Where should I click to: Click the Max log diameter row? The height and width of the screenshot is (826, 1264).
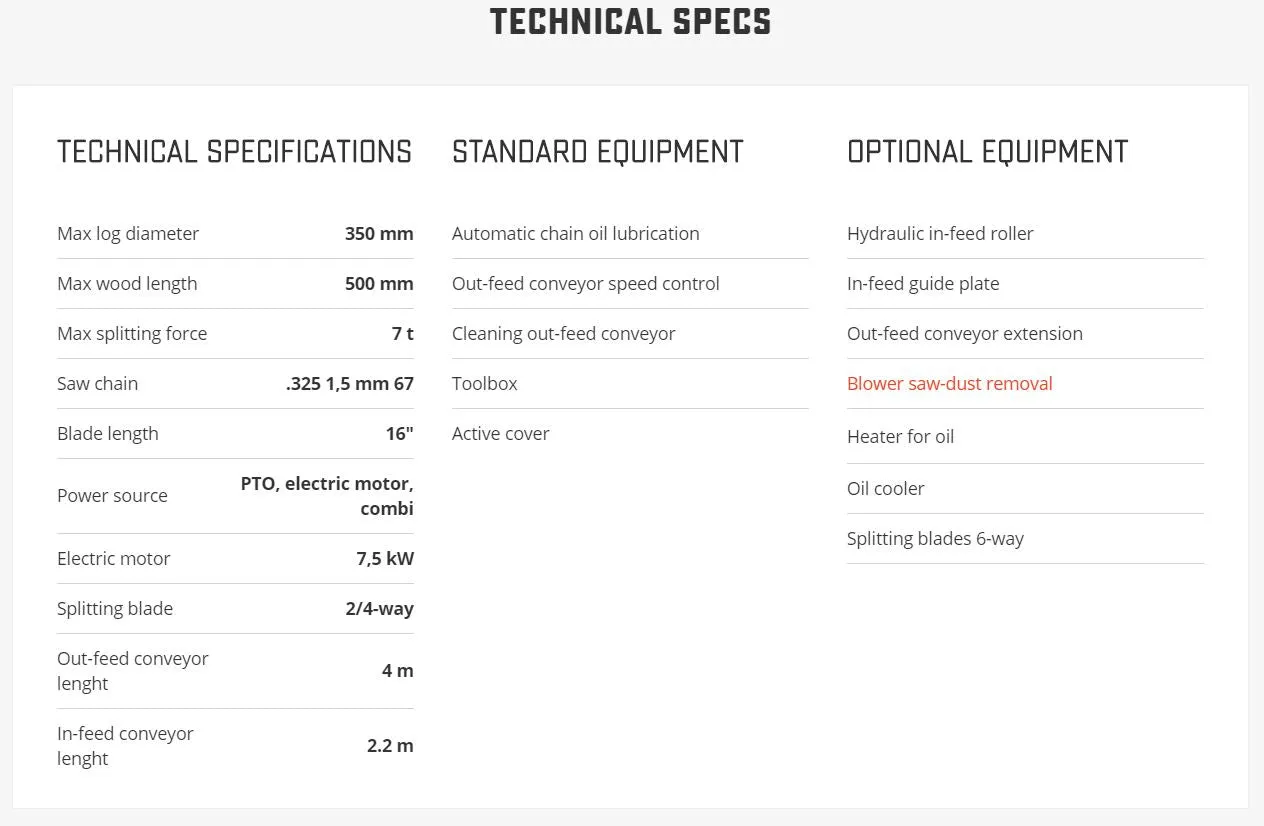pos(235,233)
